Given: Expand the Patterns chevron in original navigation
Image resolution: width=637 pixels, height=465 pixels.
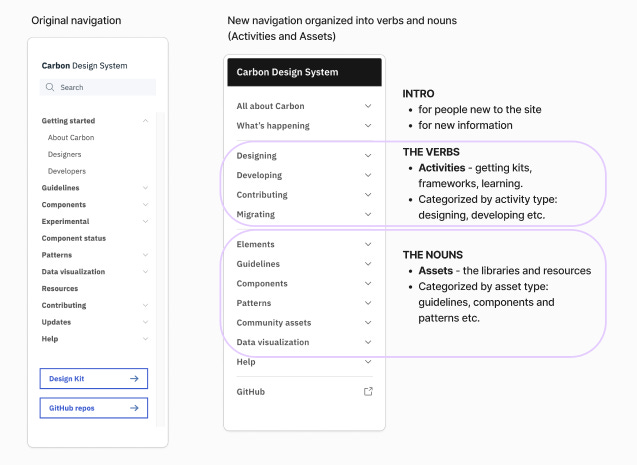Looking at the screenshot, I should coord(145,255).
